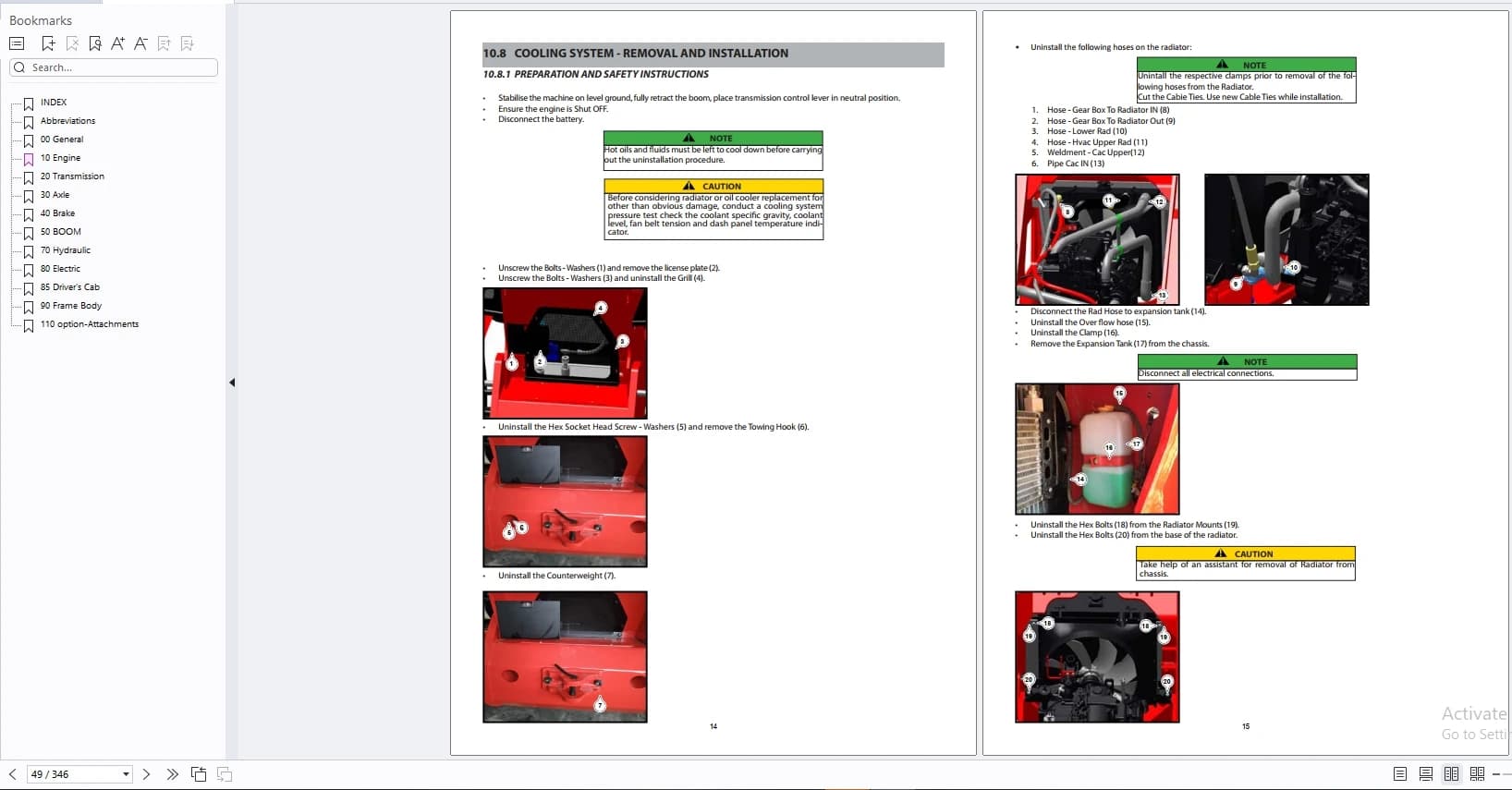Open the 85 Driver's Cab bookmark

[69, 287]
